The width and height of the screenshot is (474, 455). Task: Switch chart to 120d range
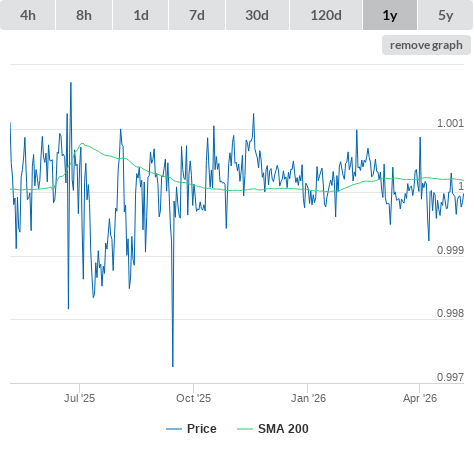click(x=326, y=15)
